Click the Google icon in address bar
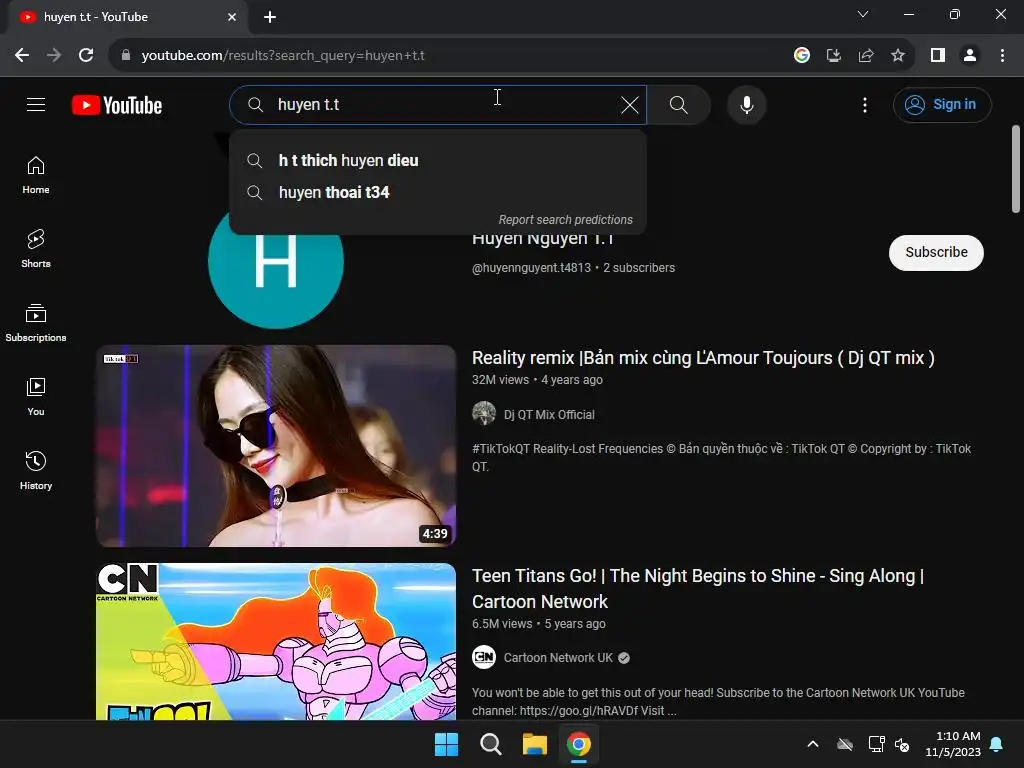 802,56
